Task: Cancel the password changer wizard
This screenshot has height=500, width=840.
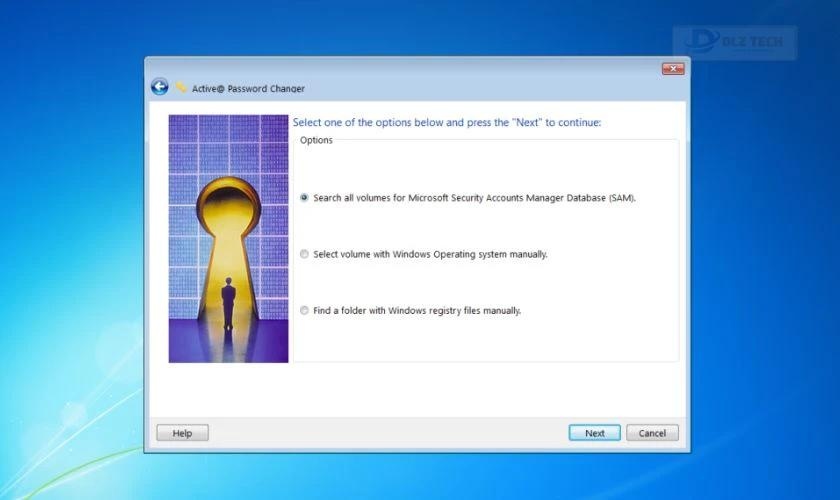Action: (x=652, y=433)
